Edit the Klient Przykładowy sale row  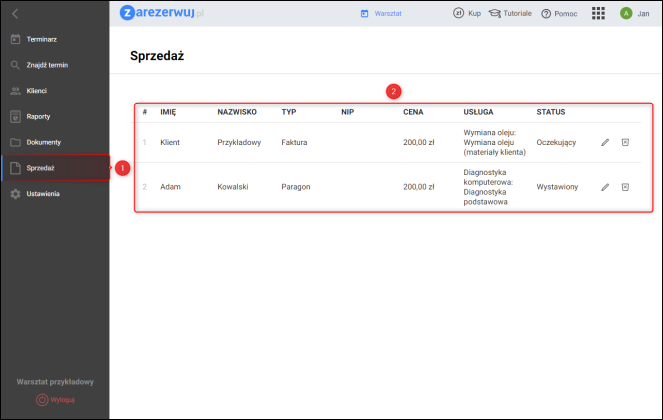pos(605,143)
